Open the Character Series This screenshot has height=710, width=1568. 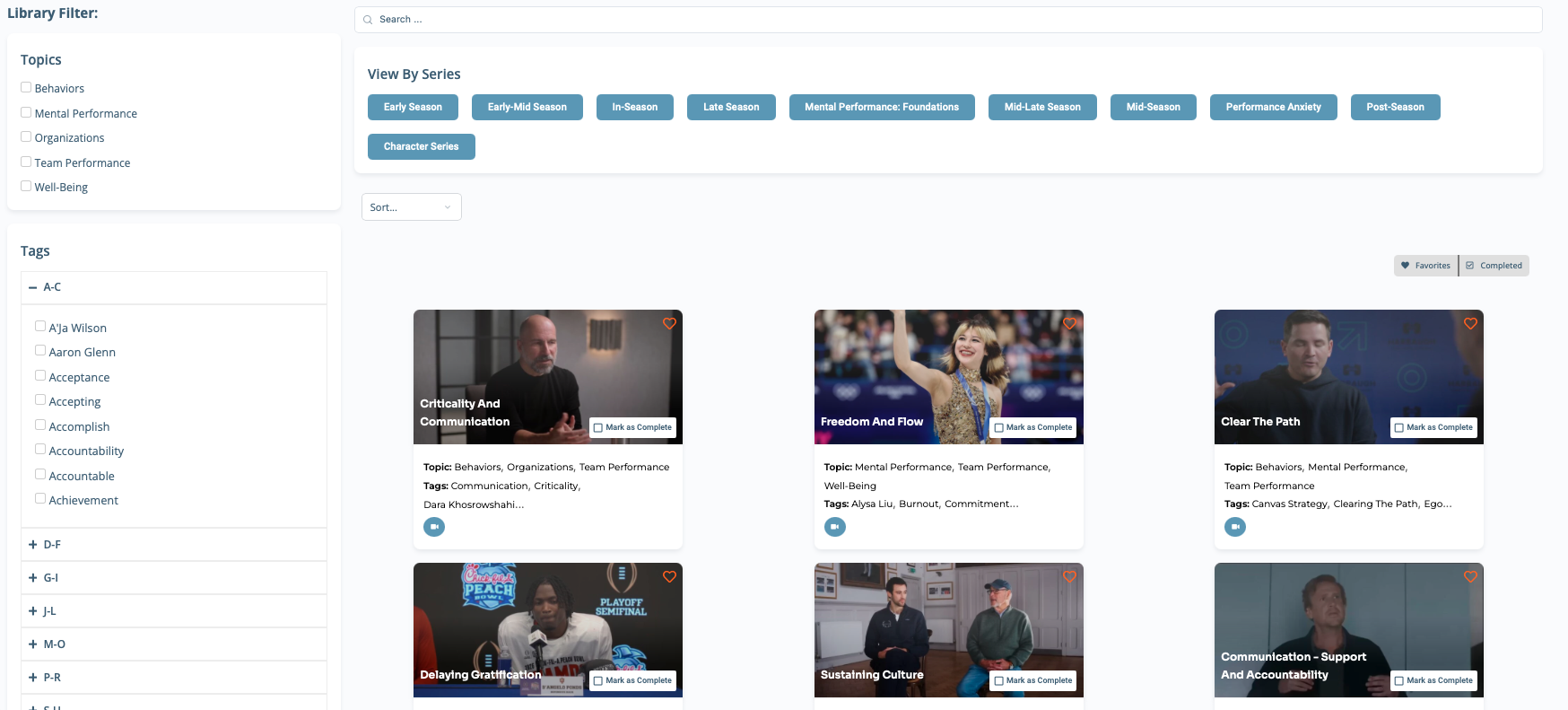coord(422,146)
